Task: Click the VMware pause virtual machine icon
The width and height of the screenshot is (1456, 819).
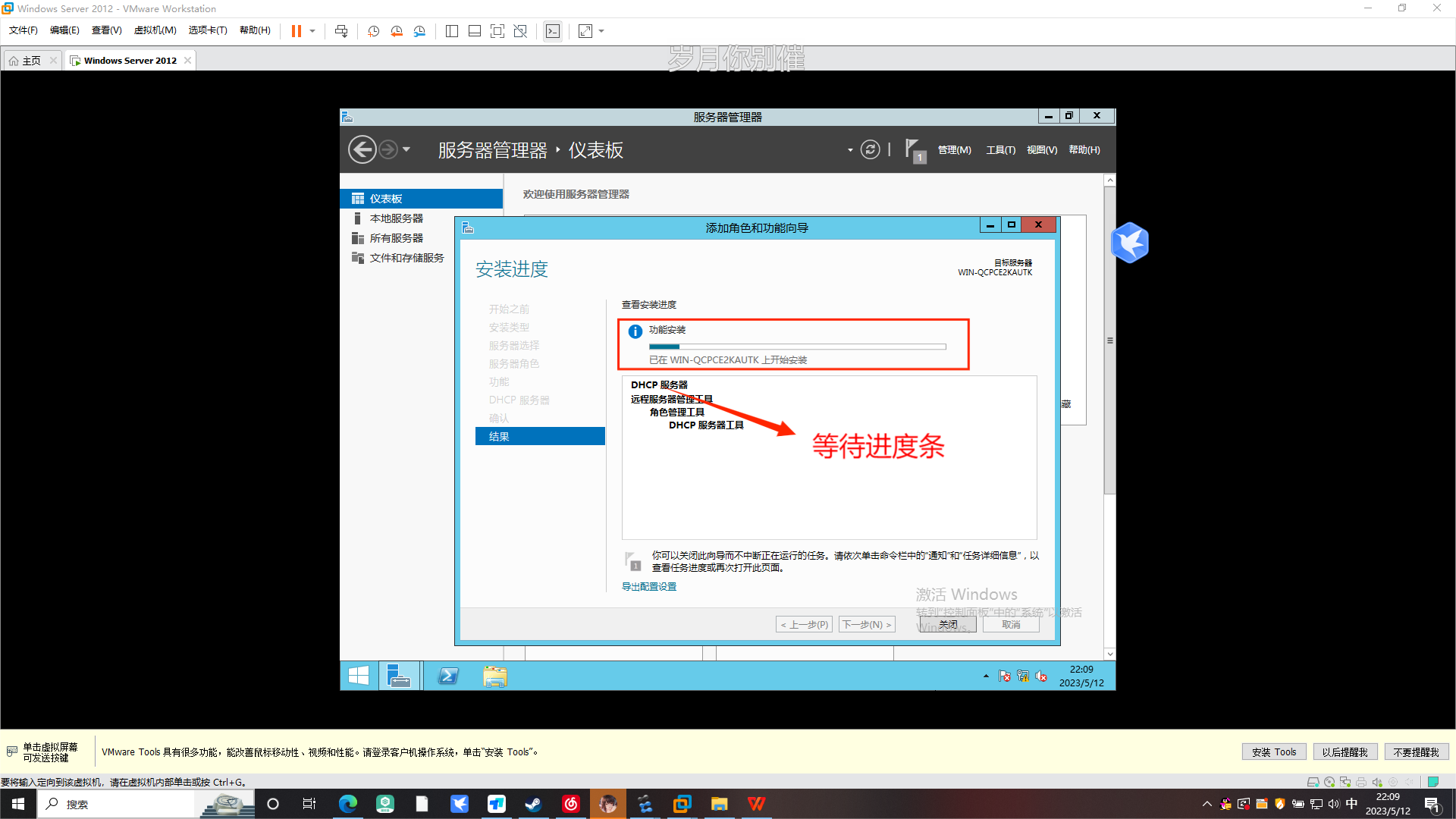Action: (x=297, y=31)
